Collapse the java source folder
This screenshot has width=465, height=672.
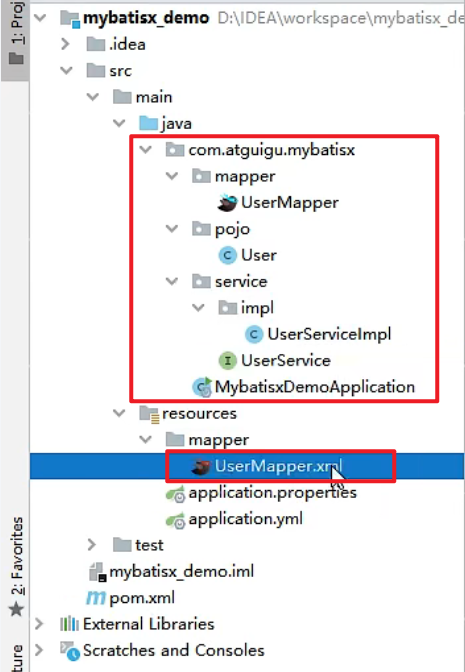point(119,123)
